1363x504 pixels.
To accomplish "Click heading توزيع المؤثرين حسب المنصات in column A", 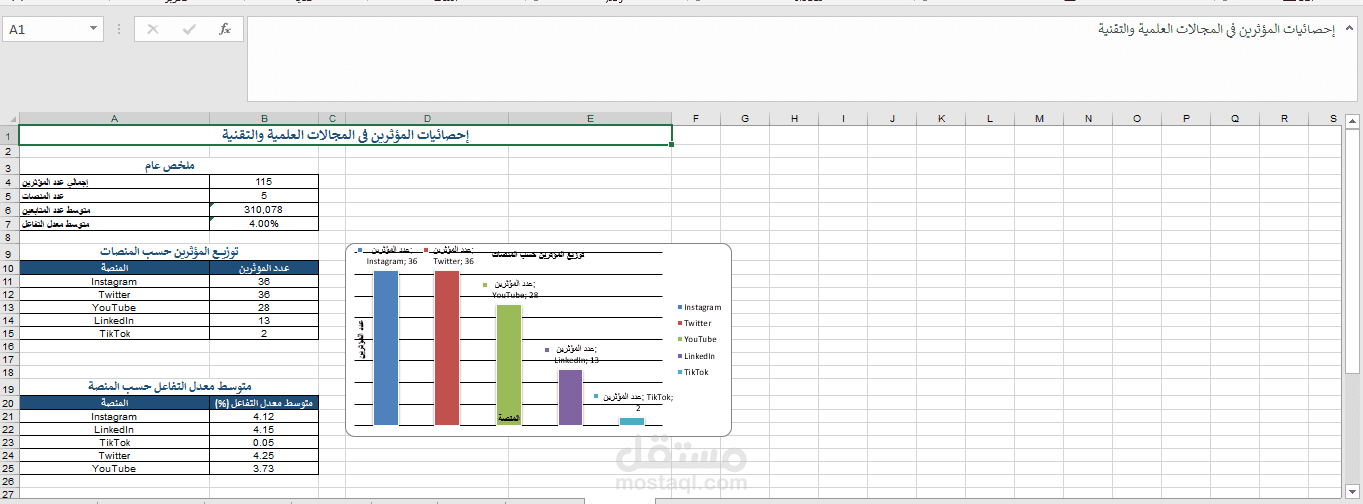I will [x=168, y=253].
